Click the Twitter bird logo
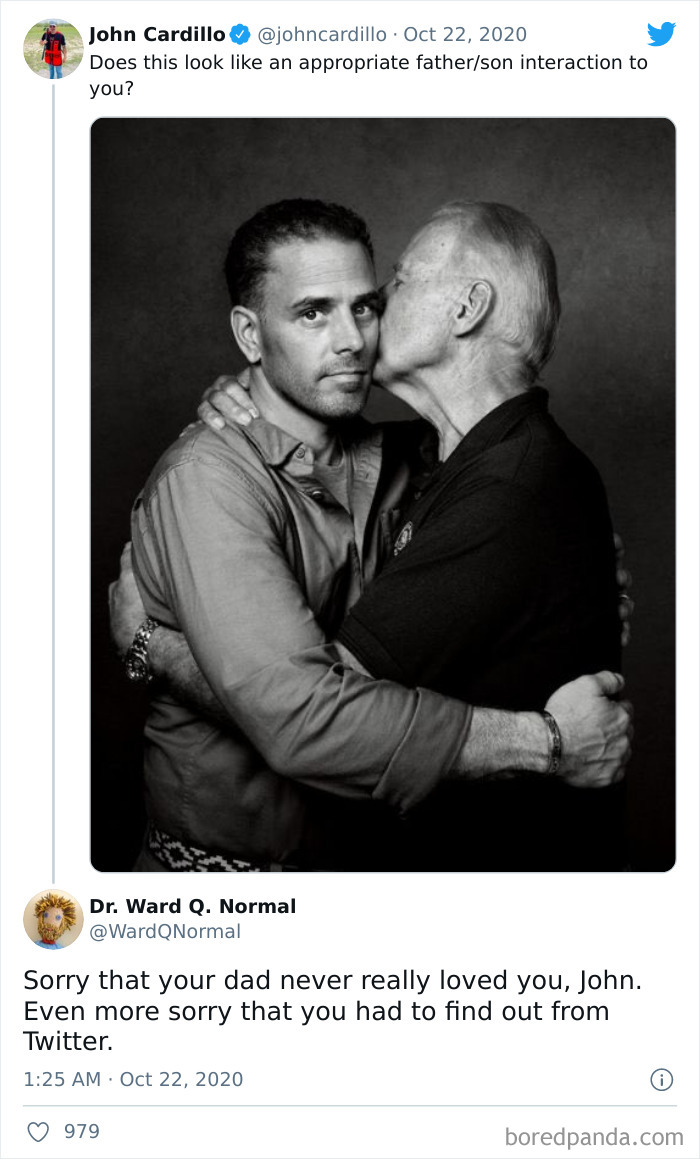Screen dimensions: 700x1159 (x=662, y=34)
